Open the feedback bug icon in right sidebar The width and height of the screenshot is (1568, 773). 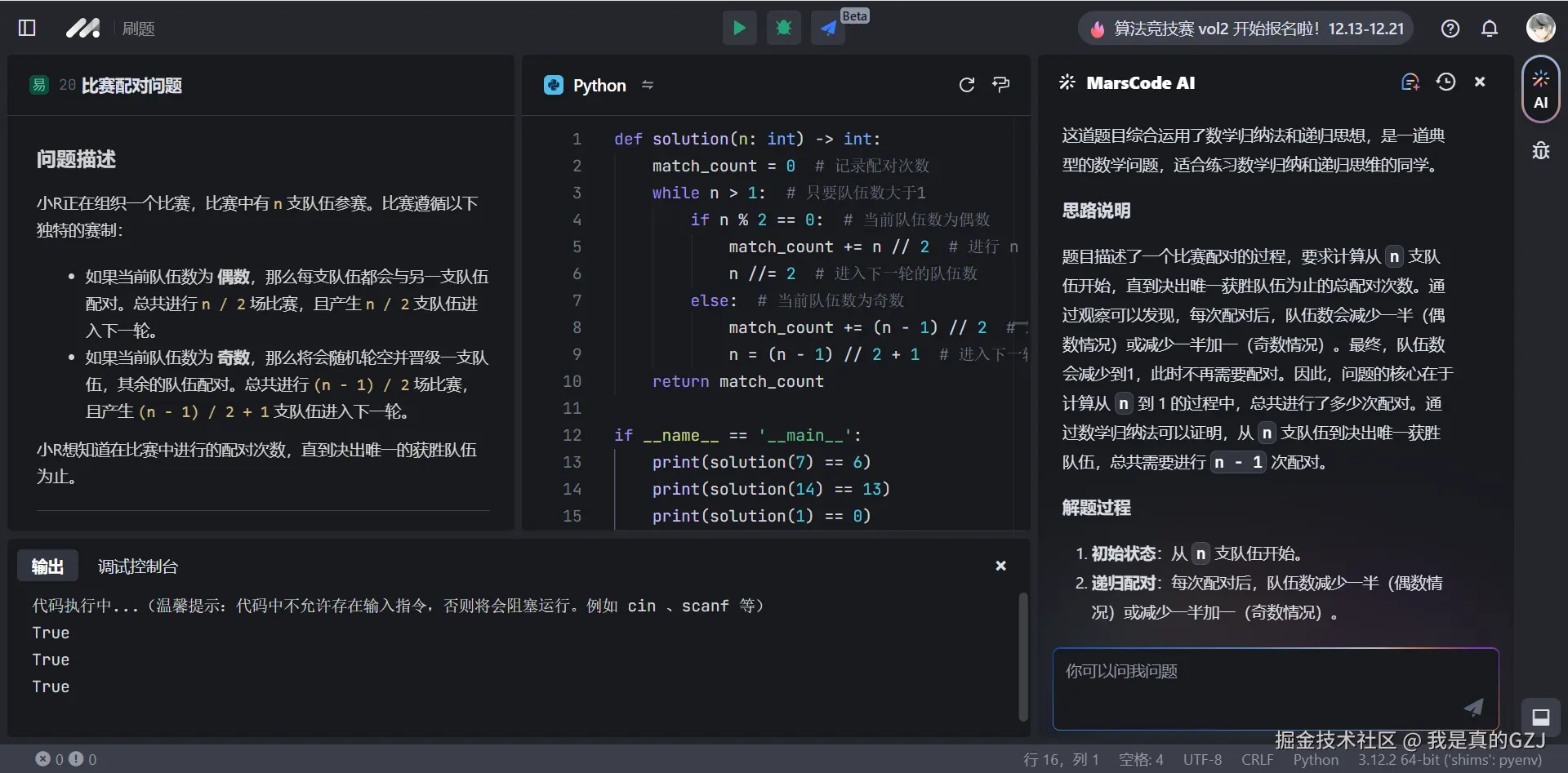pos(1541,151)
